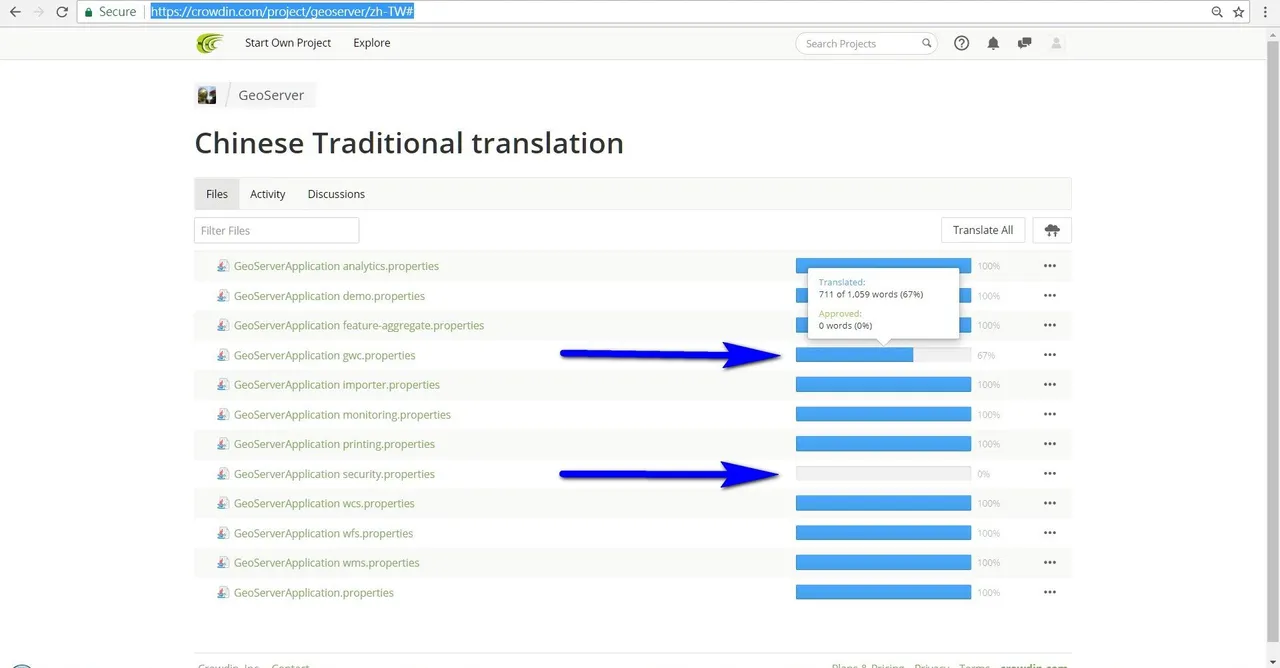Image resolution: width=1280 pixels, height=668 pixels.
Task: Click the 67% label for gwc.properties
Action: point(986,355)
